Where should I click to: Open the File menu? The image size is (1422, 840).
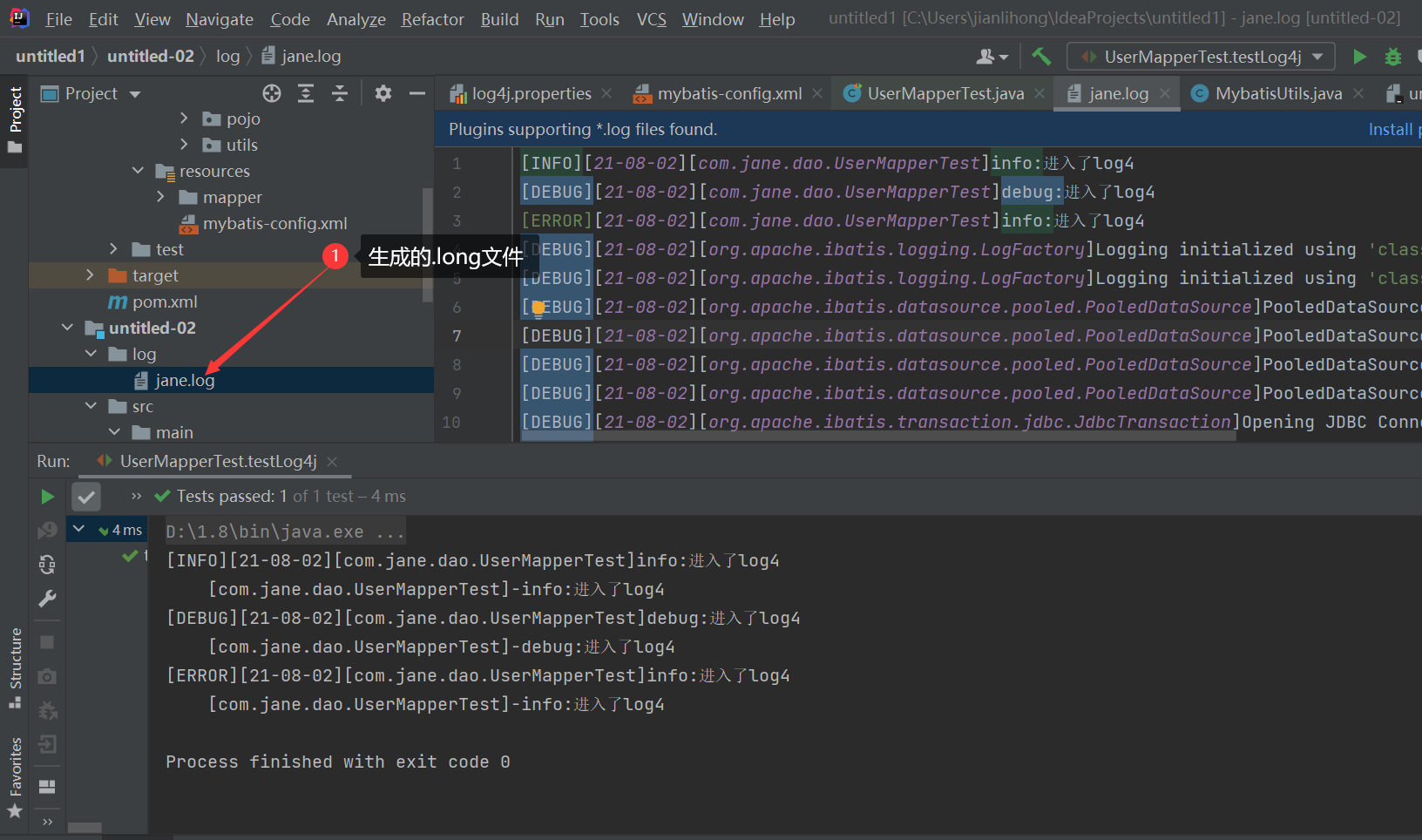coord(58,19)
